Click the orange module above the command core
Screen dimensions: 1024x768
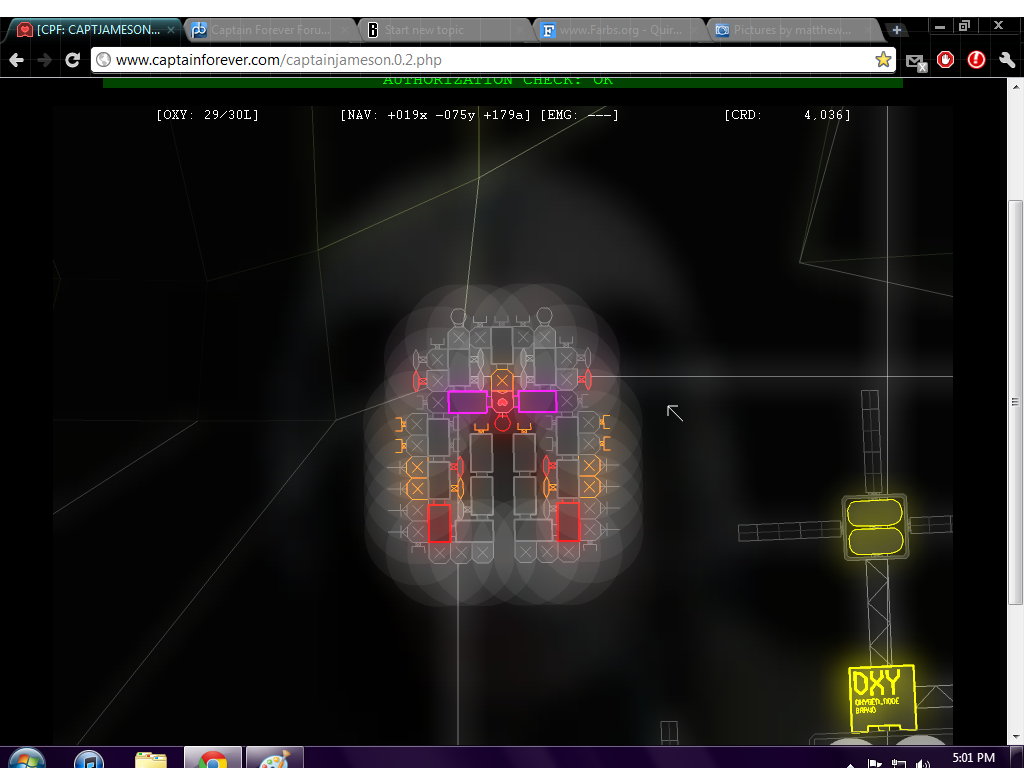pos(502,380)
